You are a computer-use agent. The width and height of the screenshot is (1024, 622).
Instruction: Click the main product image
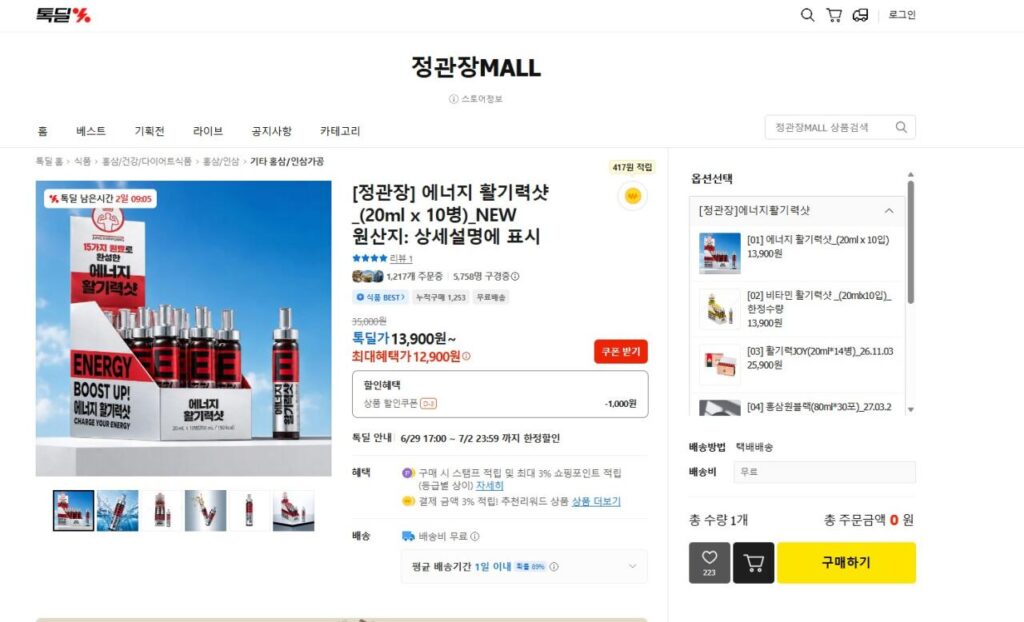pos(184,328)
